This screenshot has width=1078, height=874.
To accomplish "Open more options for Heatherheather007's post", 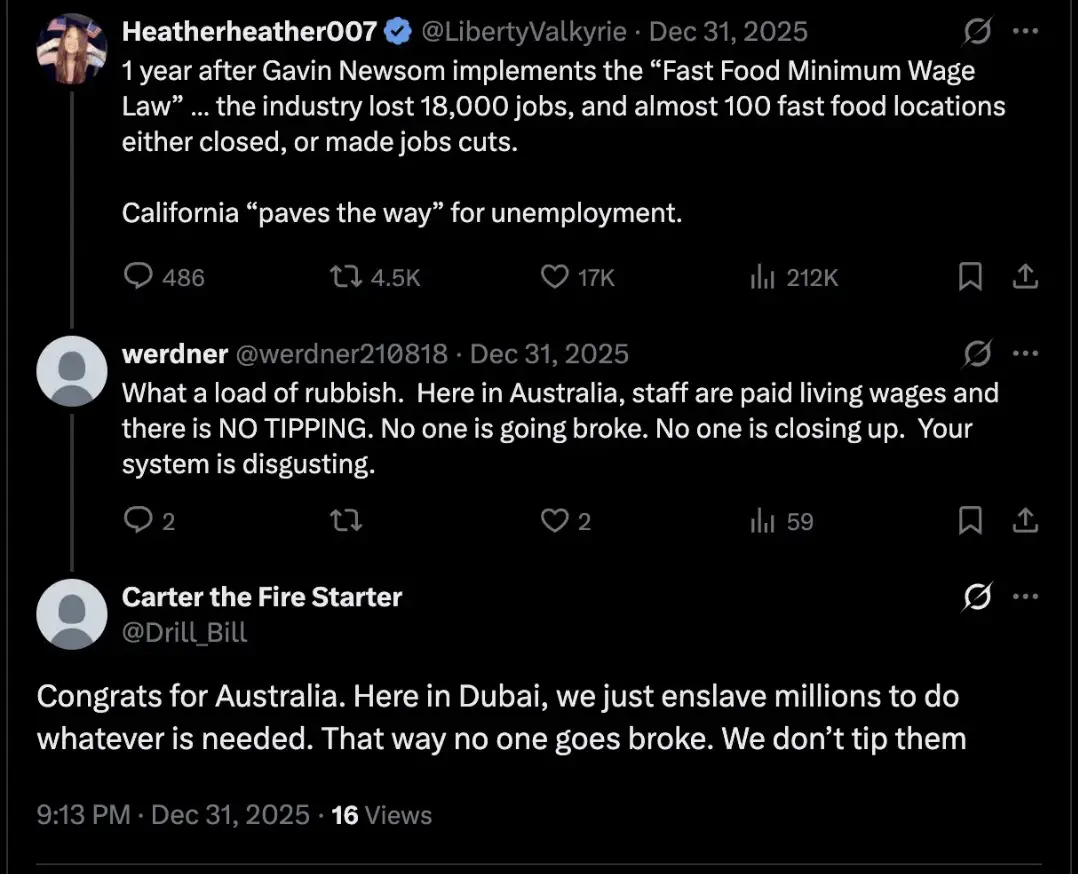I will click(x=1026, y=32).
